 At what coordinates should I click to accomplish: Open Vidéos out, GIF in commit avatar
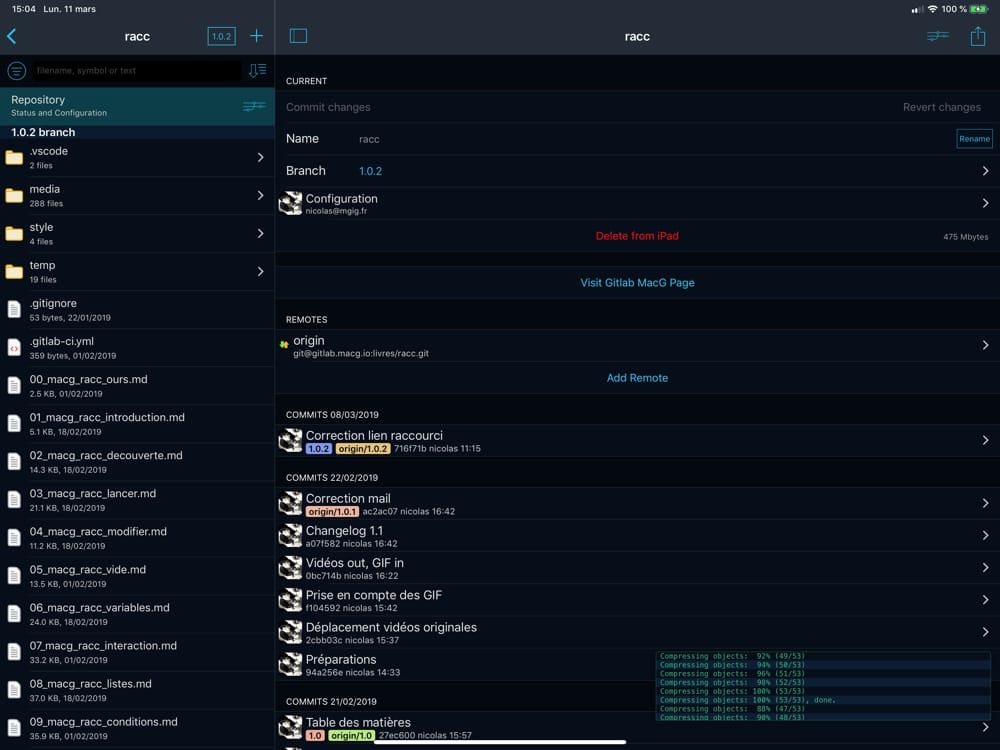290,568
